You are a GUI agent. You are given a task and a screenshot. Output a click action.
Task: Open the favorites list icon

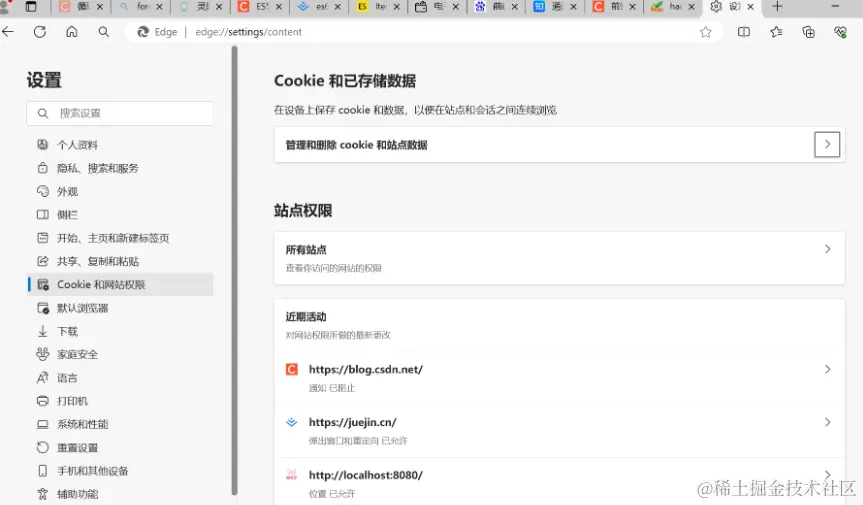click(776, 32)
